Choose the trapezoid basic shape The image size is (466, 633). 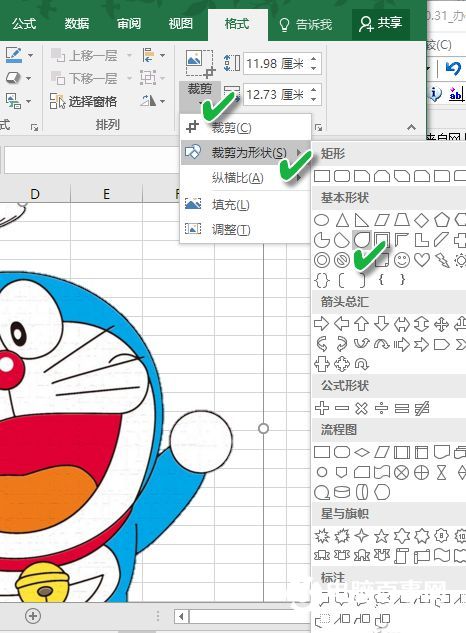click(x=401, y=220)
